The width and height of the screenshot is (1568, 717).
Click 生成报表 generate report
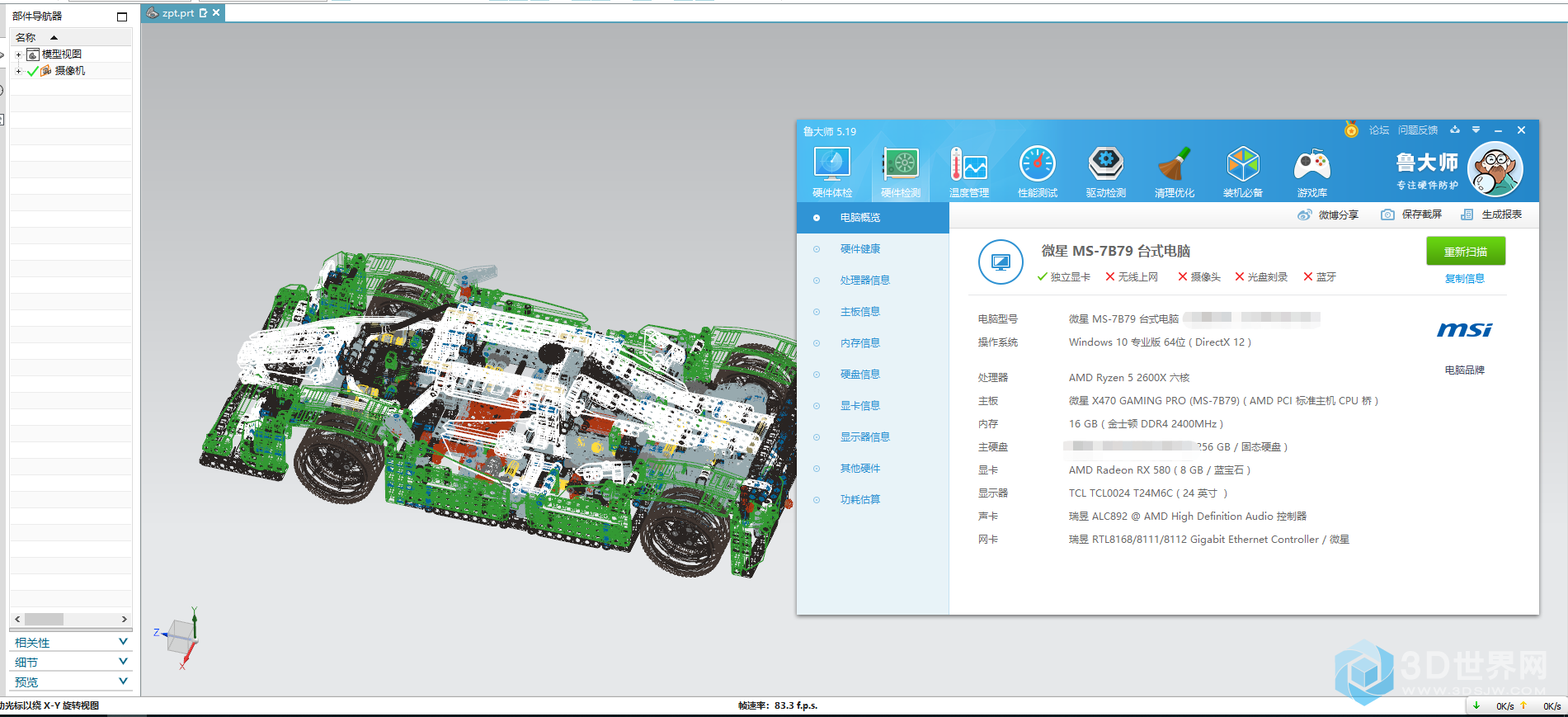tap(1491, 215)
